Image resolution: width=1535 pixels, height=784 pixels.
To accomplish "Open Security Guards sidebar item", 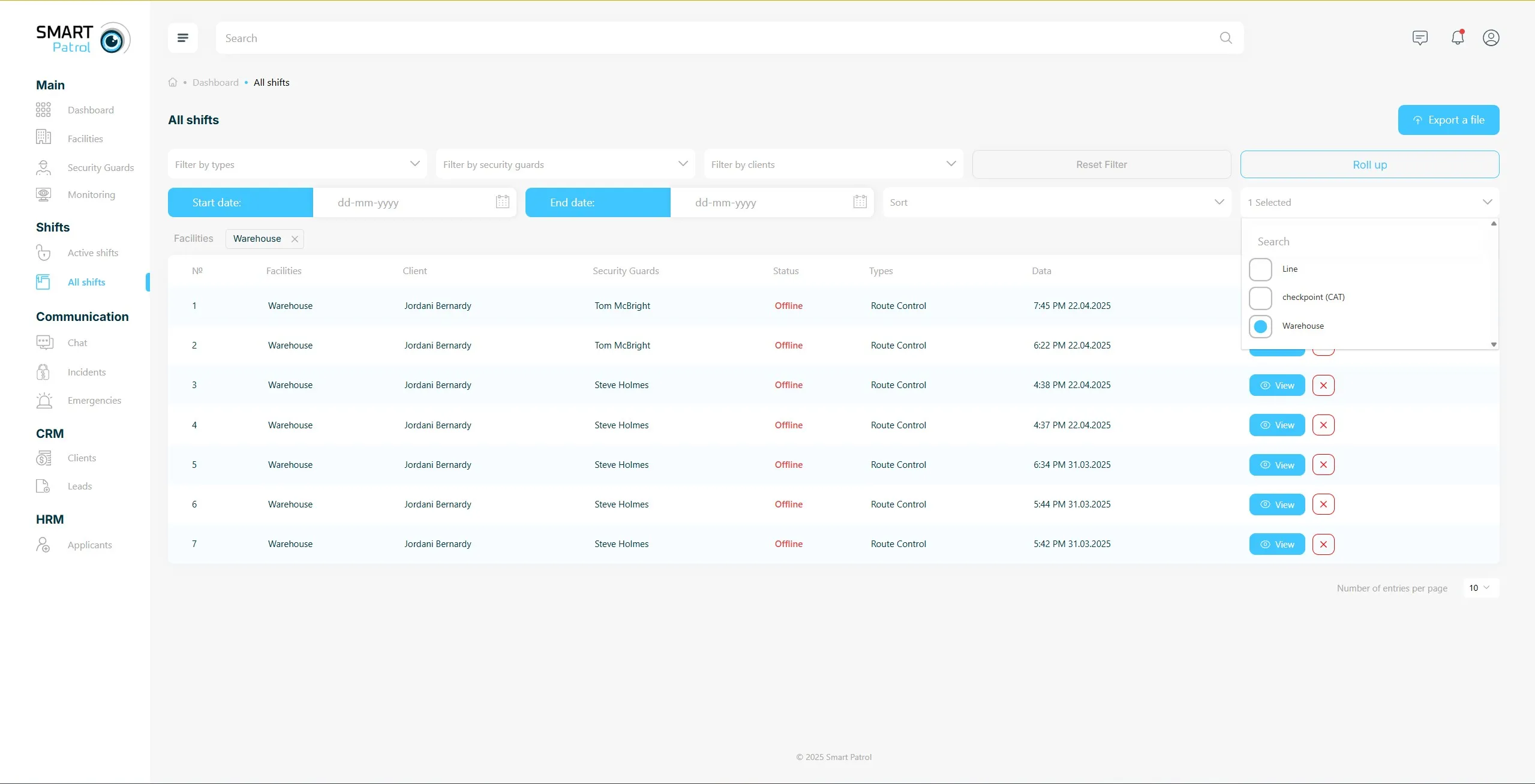I will (101, 167).
